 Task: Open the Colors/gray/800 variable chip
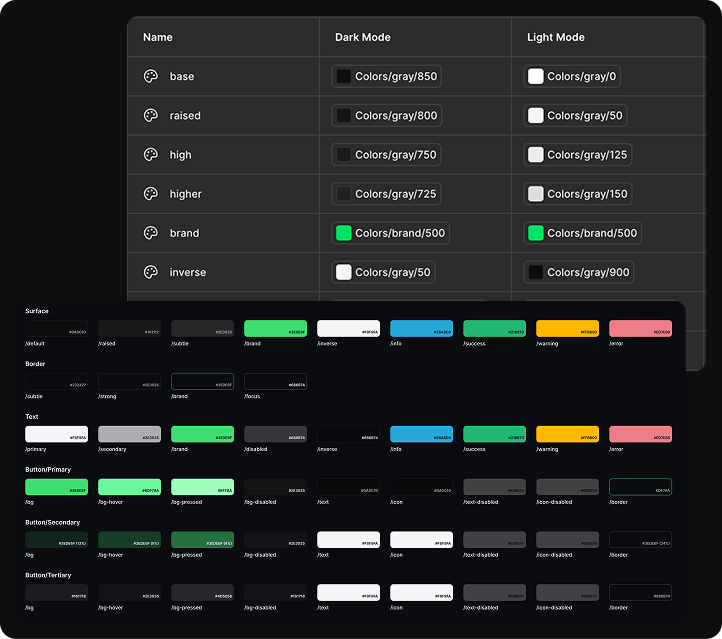coord(386,116)
